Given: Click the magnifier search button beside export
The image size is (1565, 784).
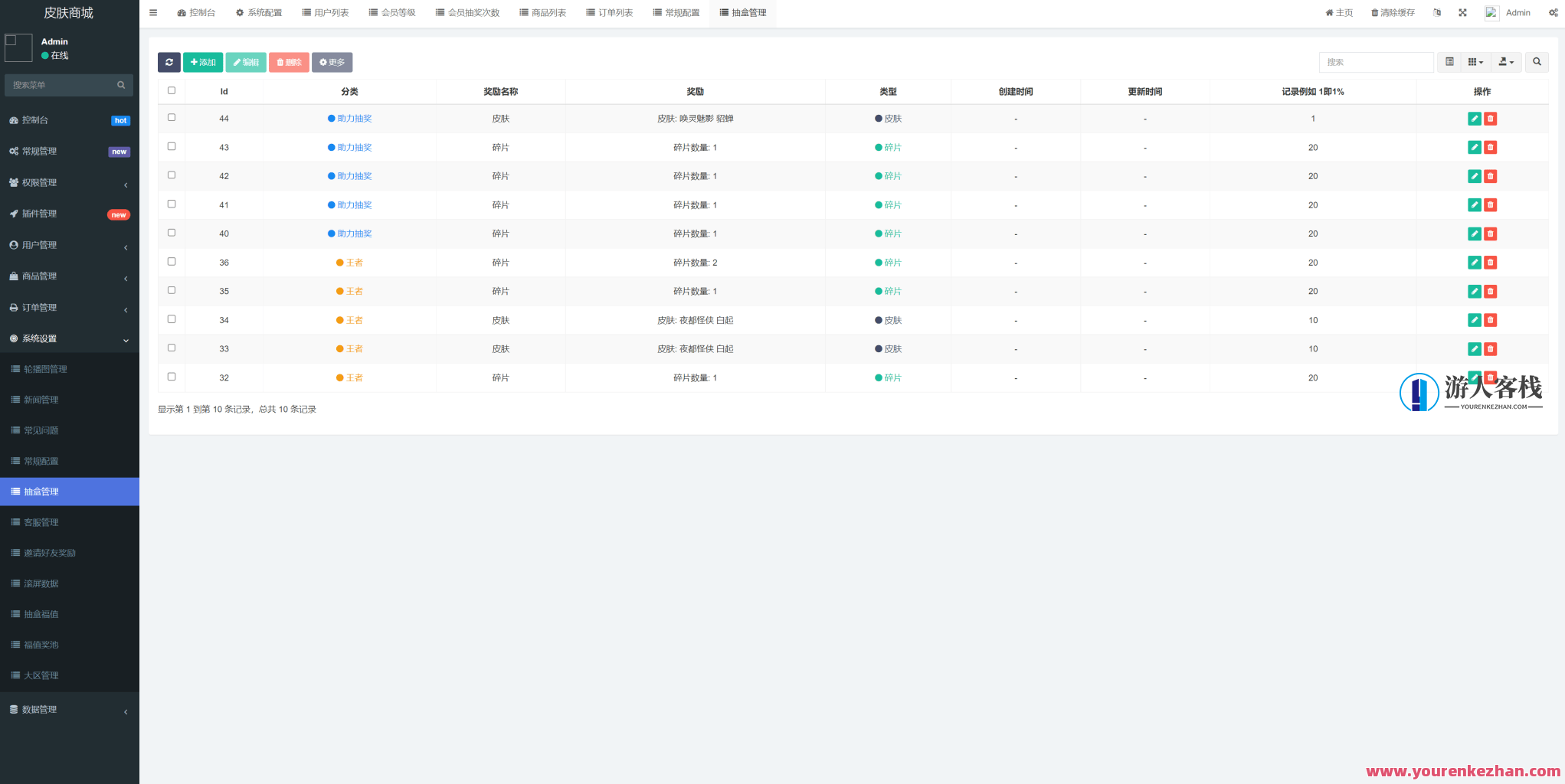Looking at the screenshot, I should pyautogui.click(x=1537, y=62).
